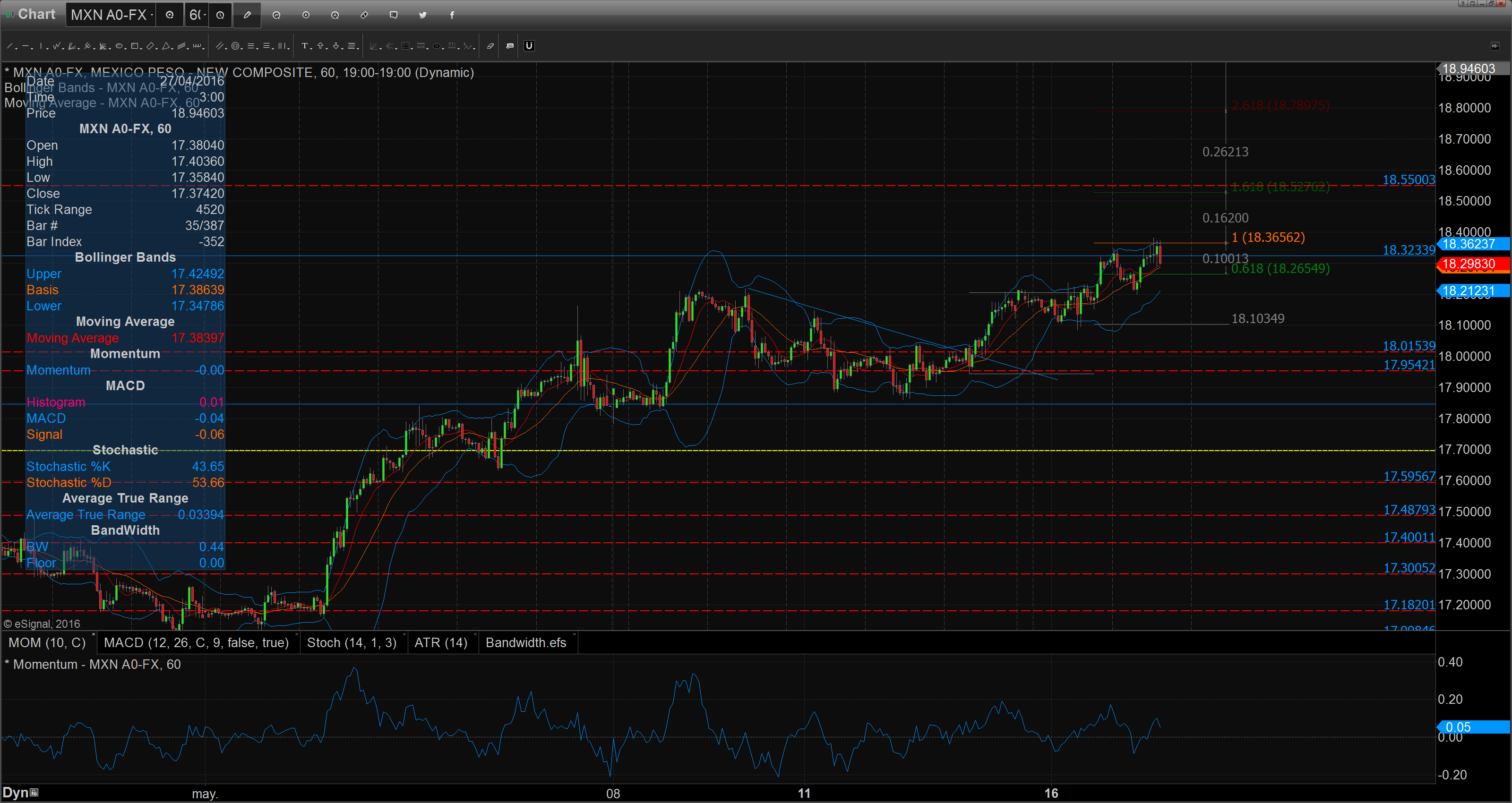Select the PTI indicator tool
This screenshot has width=1512, height=803.
point(453,46)
